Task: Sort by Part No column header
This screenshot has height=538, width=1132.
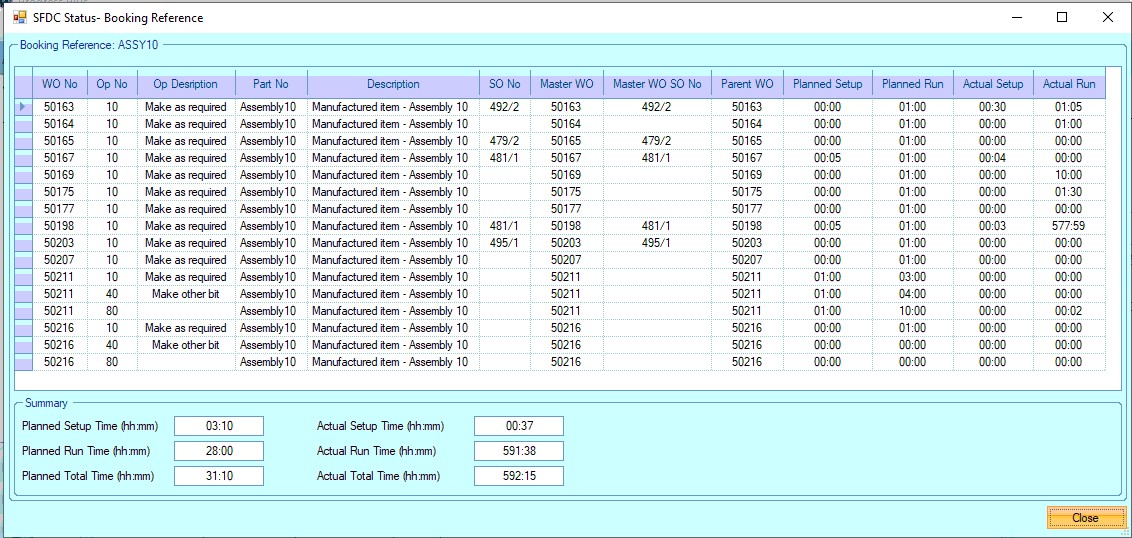Action: point(271,84)
